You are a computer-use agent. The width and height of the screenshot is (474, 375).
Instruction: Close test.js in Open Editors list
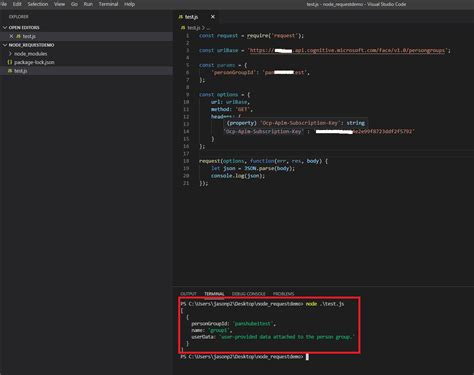click(x=11, y=36)
